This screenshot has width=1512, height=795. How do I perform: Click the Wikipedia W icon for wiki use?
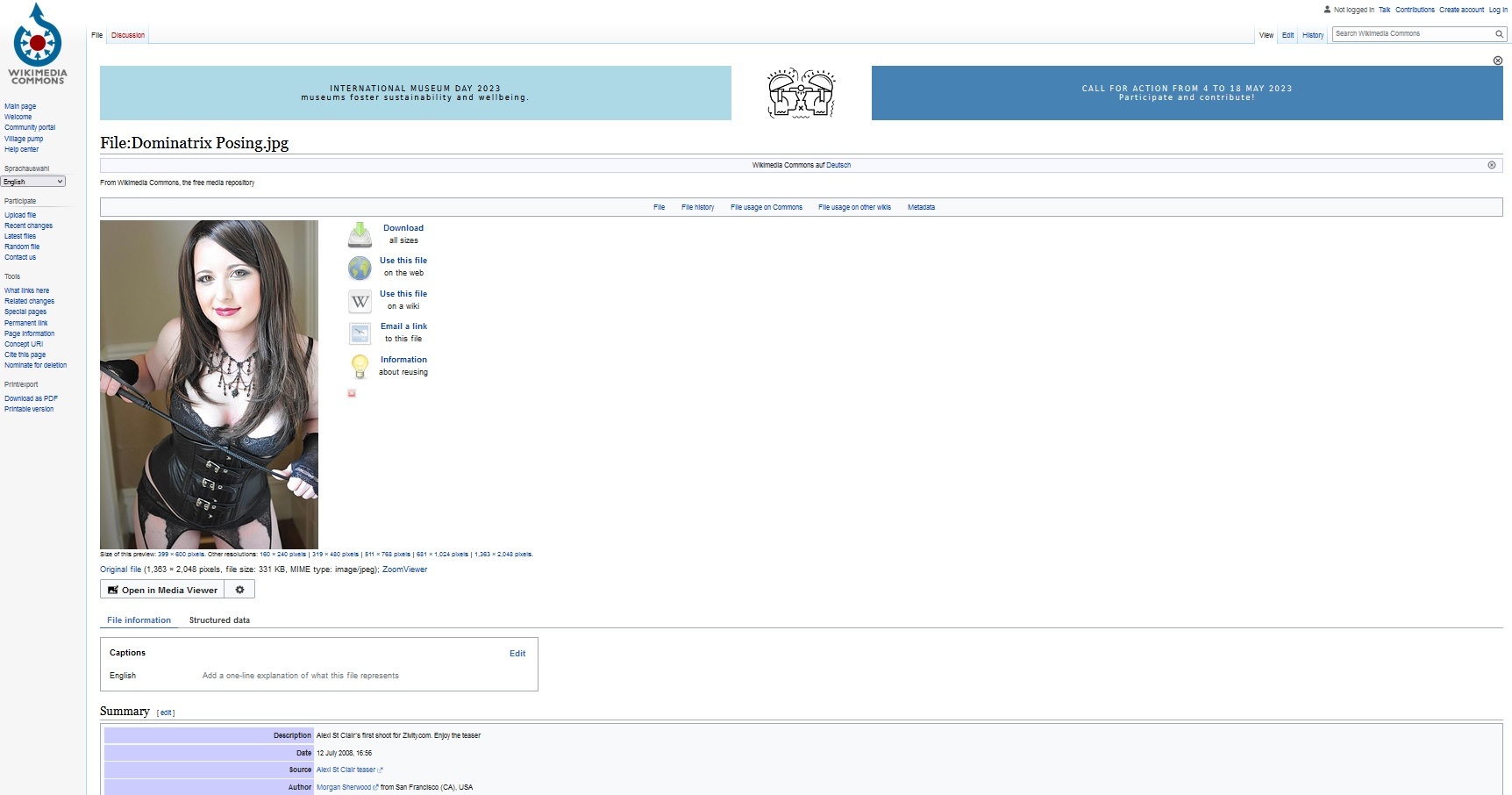[x=360, y=301]
